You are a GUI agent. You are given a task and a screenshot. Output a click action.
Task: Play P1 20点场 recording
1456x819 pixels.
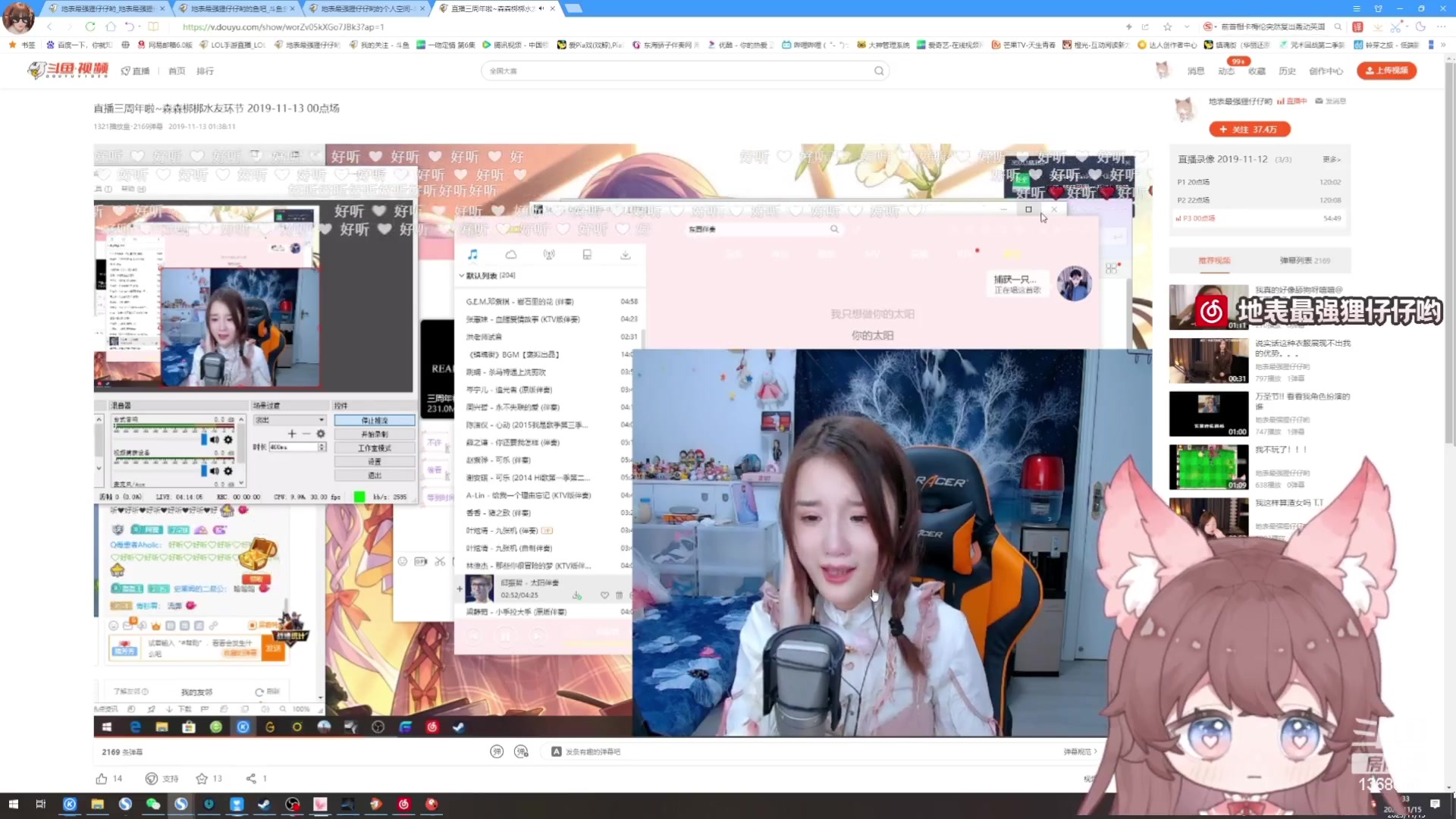click(x=1259, y=182)
